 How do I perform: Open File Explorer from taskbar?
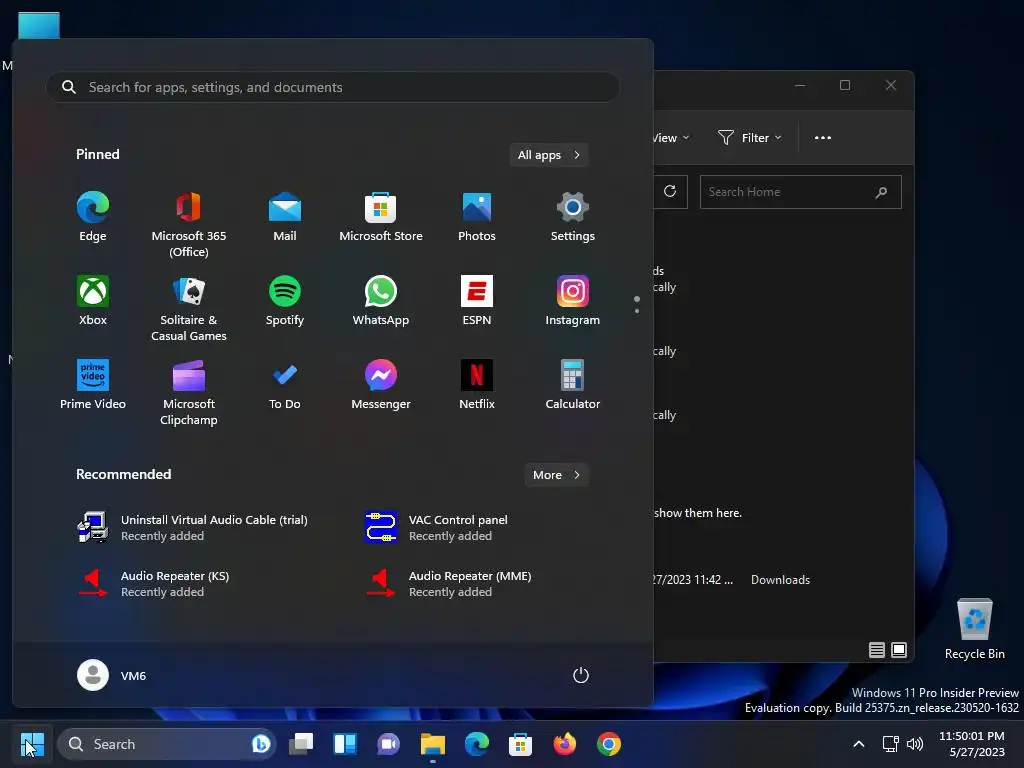tap(432, 744)
